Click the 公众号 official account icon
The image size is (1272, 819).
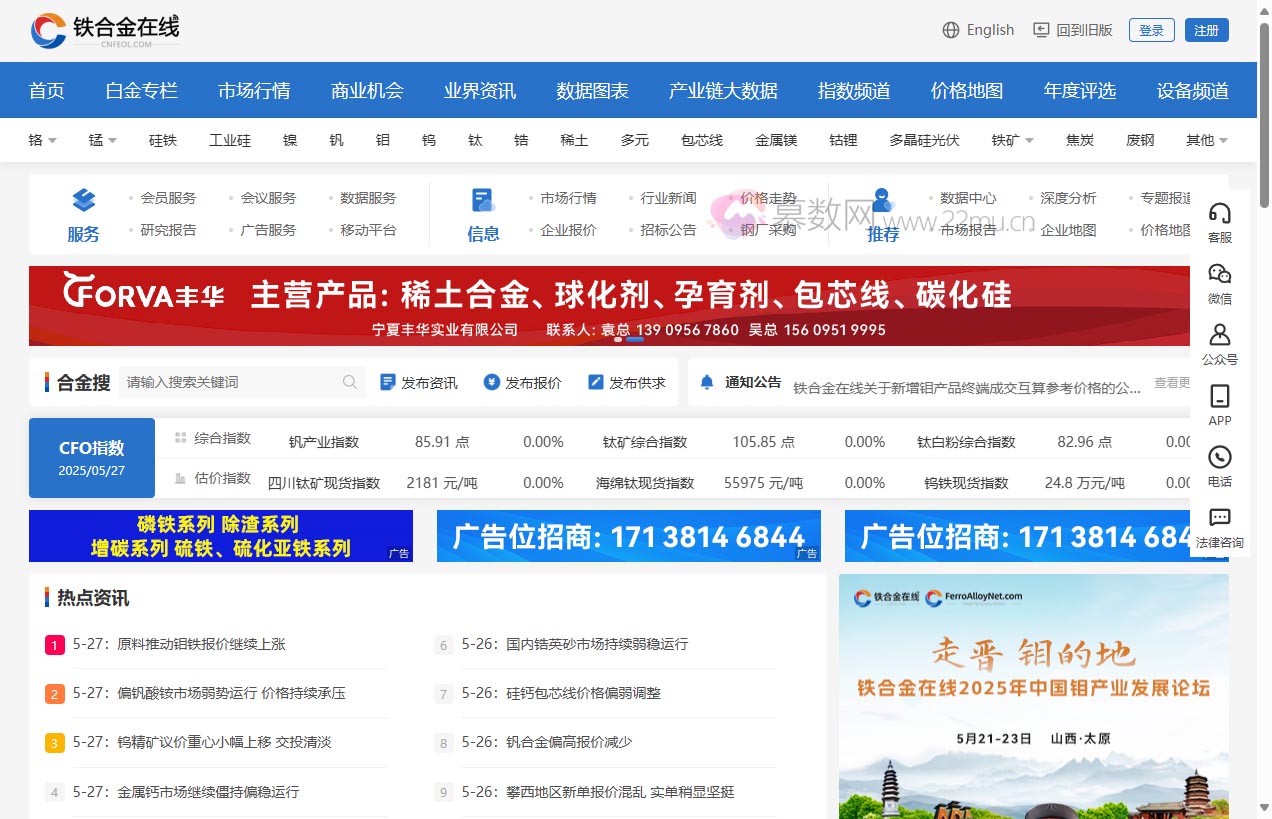[1219, 343]
